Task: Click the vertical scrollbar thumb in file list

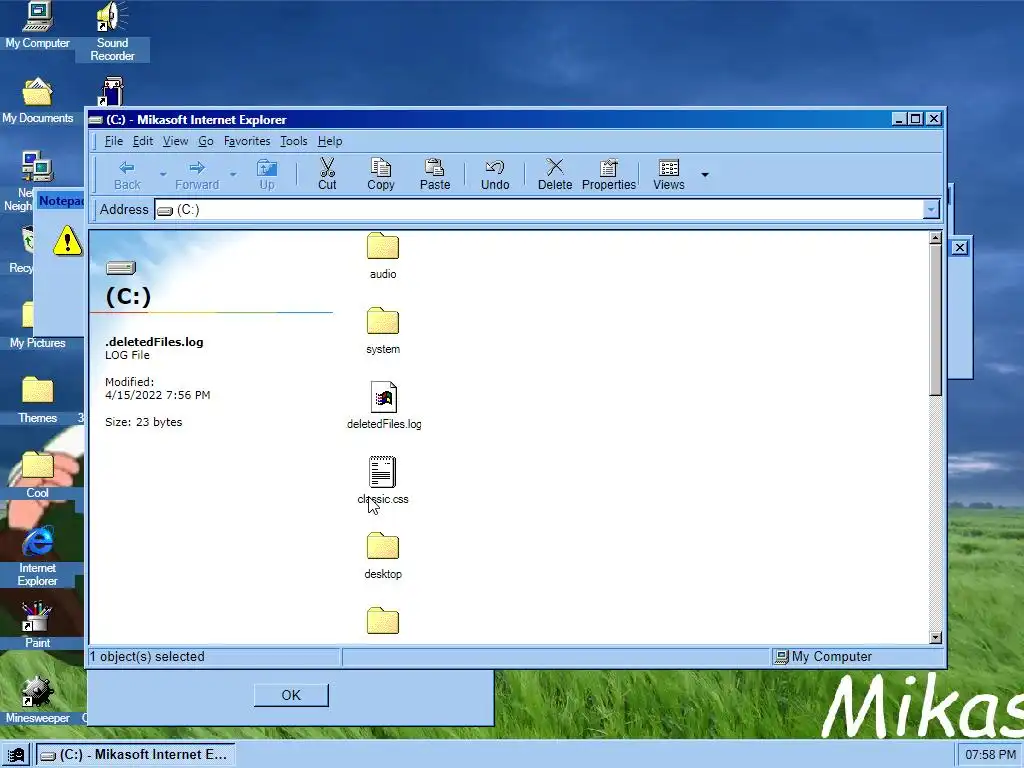Action: coord(935,320)
